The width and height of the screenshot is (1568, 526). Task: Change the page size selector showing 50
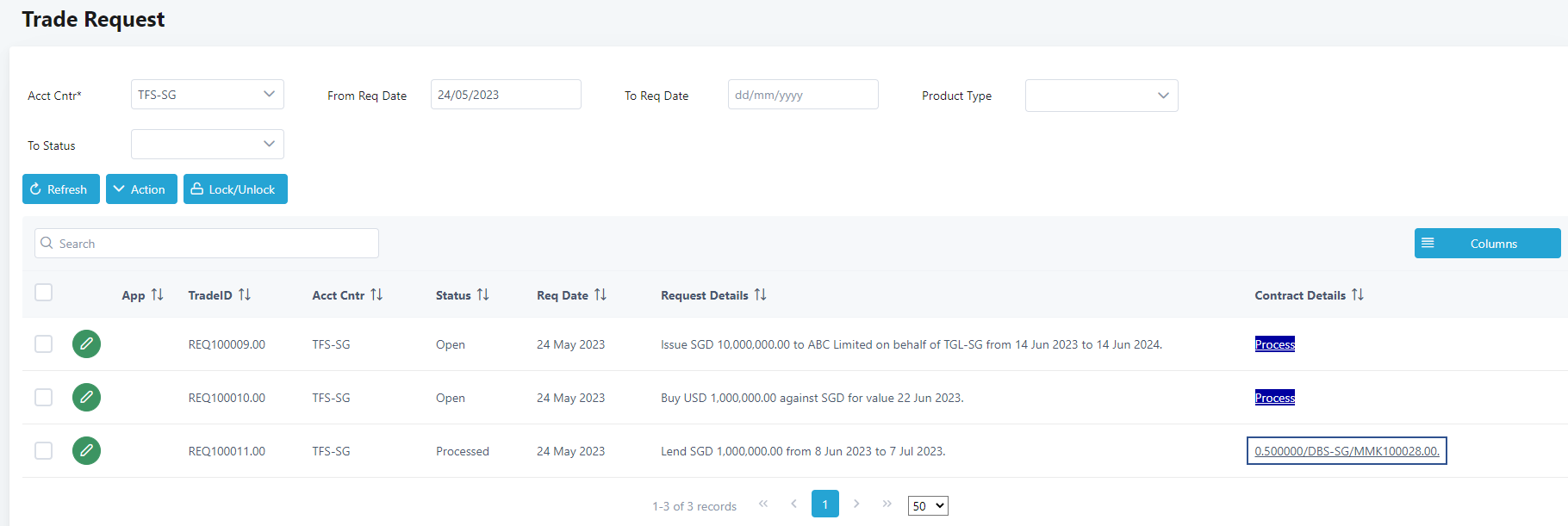point(928,506)
